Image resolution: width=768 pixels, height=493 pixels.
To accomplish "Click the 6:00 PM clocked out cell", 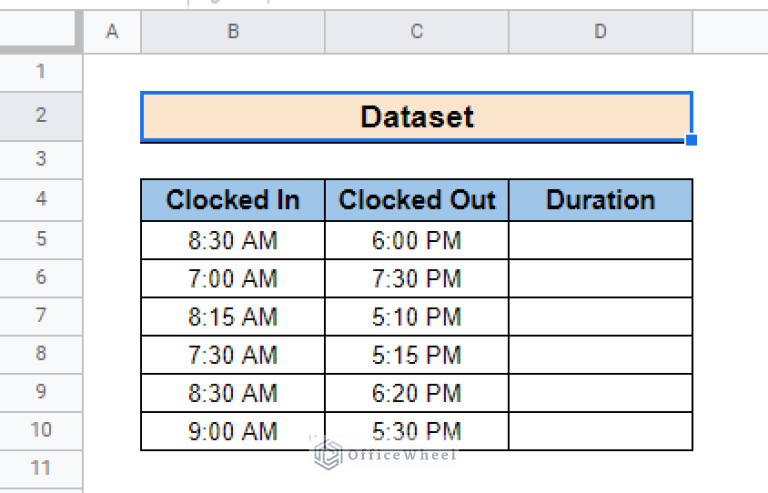I will click(x=416, y=240).
